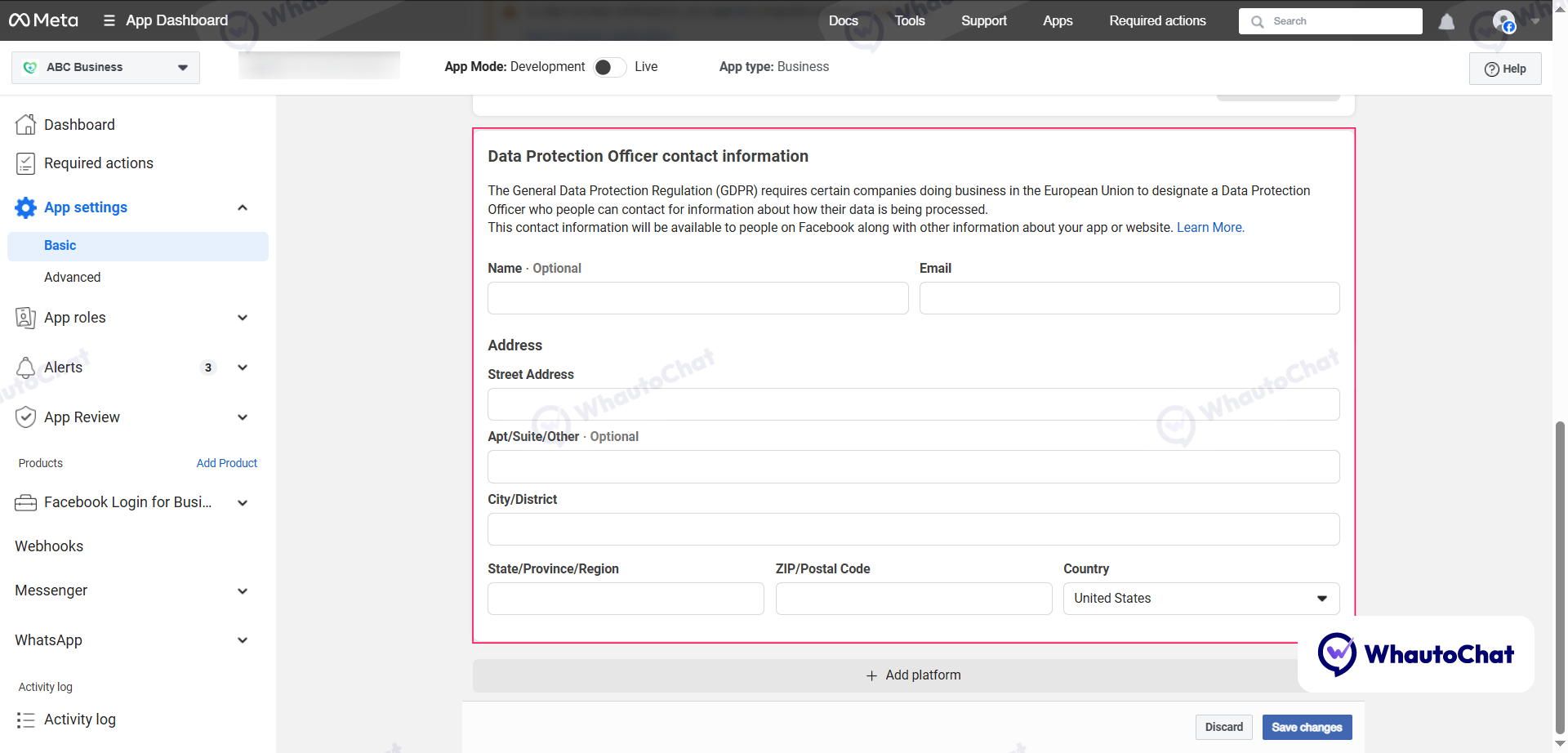Expand Facebook Login for Business section
This screenshot has width=1568, height=753.
tap(243, 503)
